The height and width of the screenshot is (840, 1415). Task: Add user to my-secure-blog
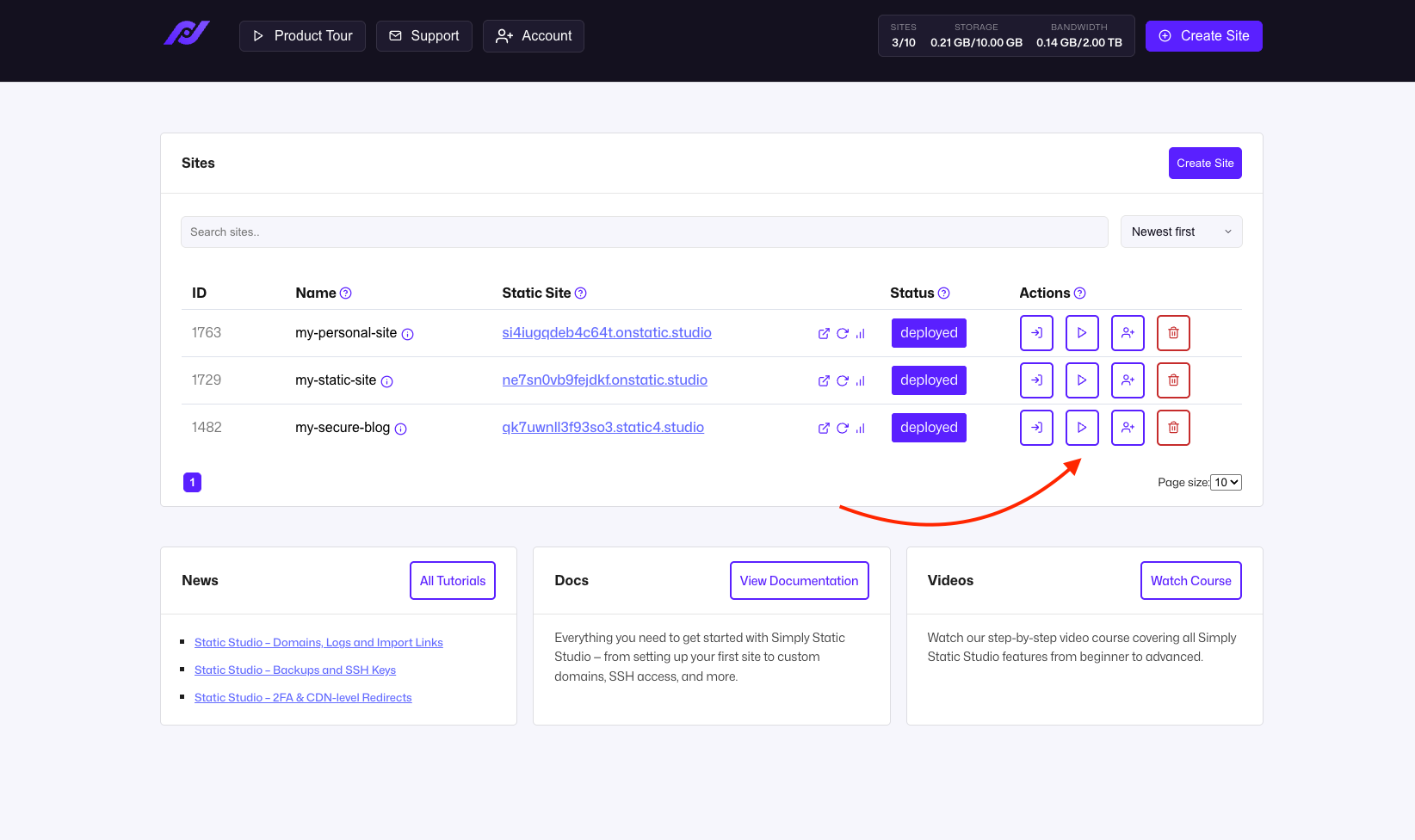pyautogui.click(x=1128, y=428)
